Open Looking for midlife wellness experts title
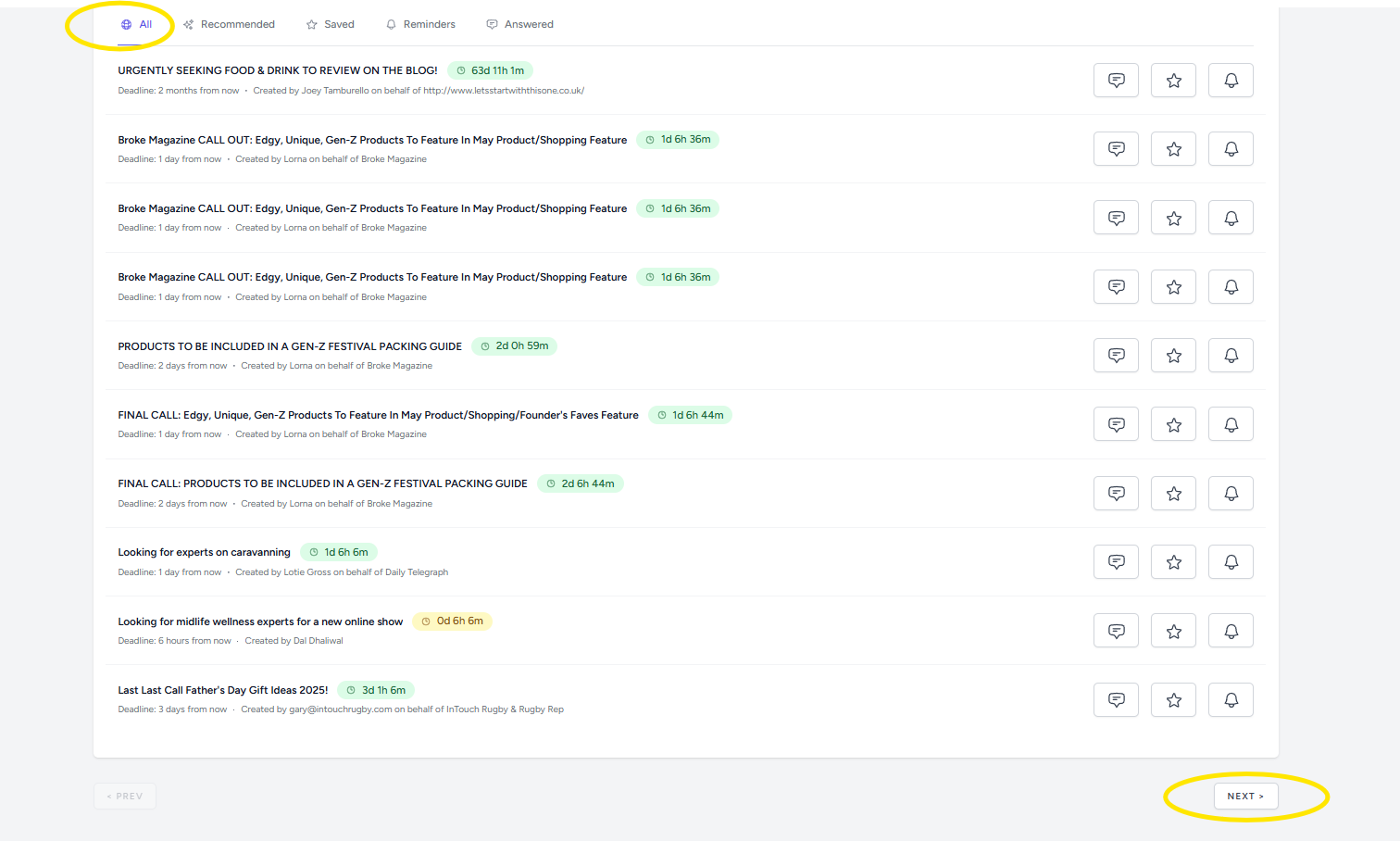This screenshot has width=1400, height=841. (x=260, y=621)
